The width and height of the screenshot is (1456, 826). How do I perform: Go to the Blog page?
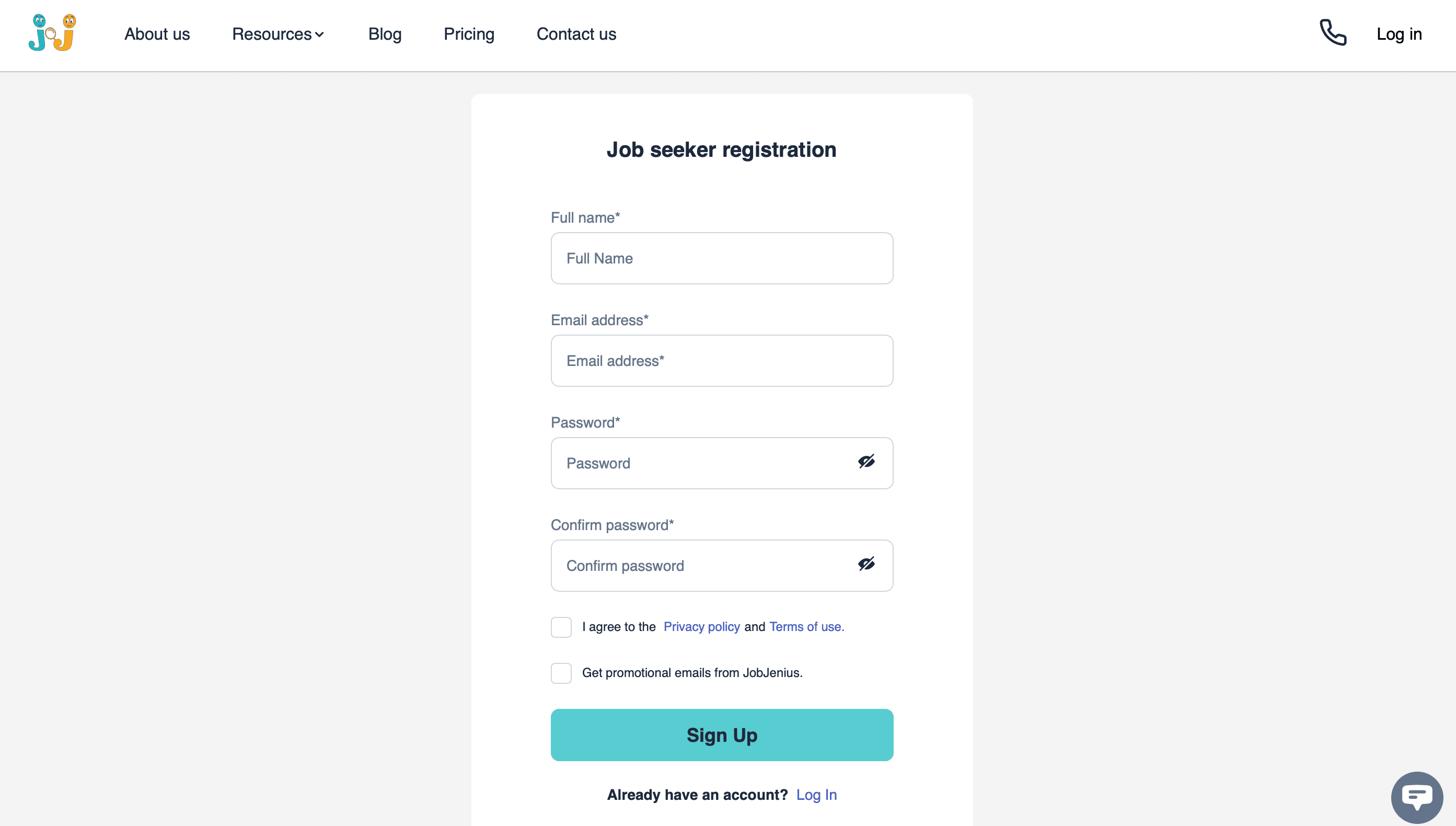(x=385, y=34)
